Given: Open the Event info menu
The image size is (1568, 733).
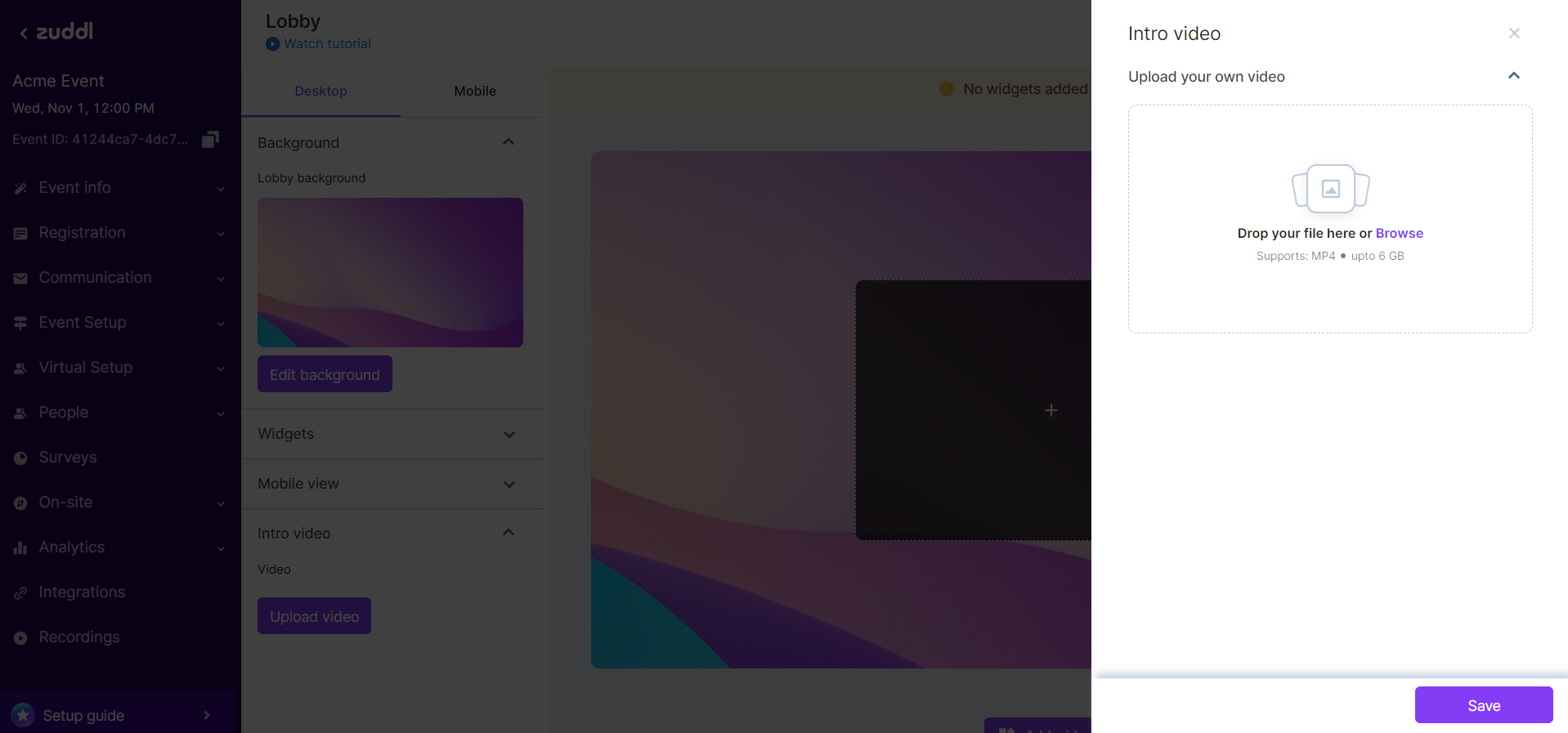Looking at the screenshot, I should click(x=120, y=188).
